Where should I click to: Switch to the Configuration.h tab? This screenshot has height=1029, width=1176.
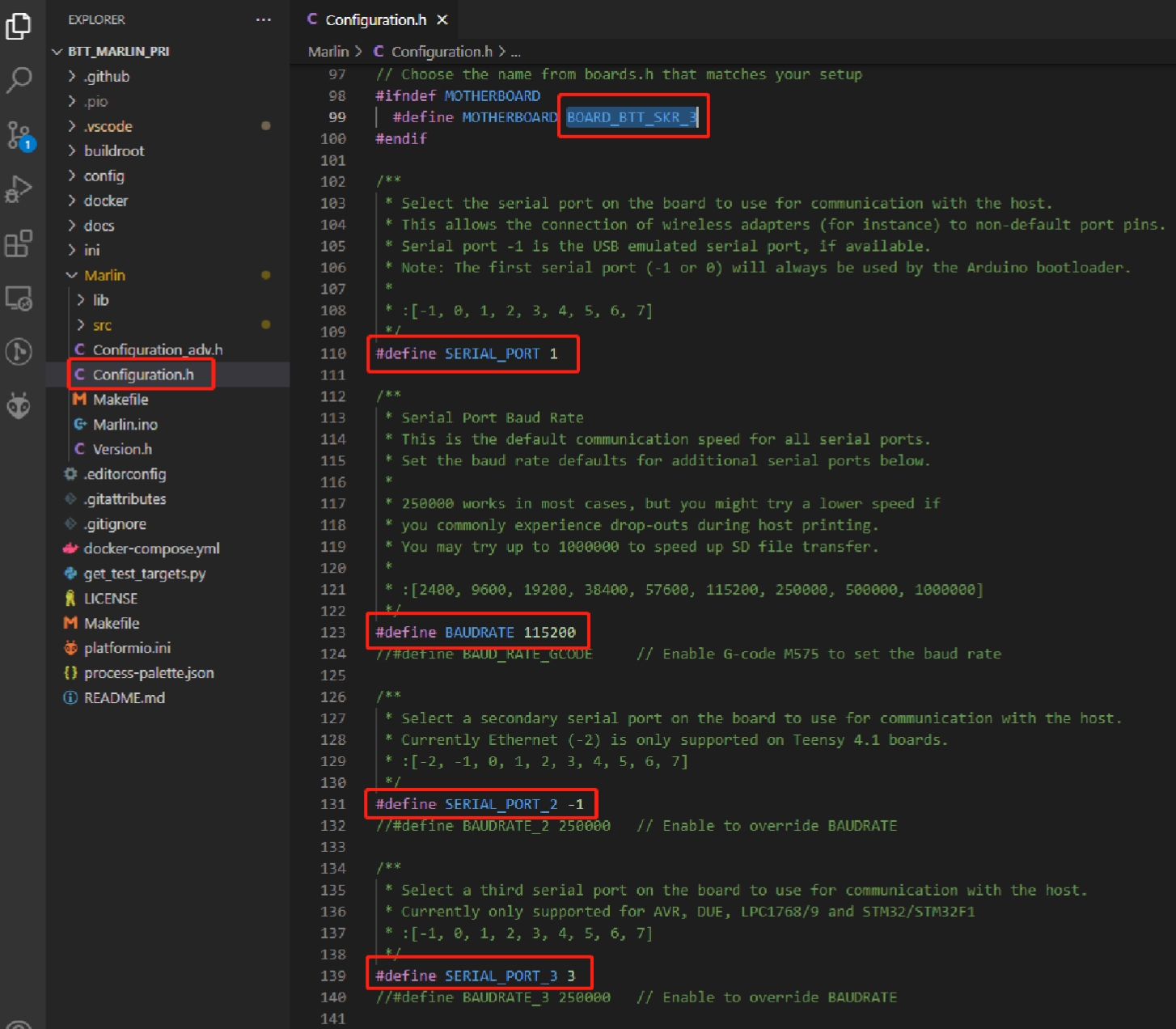pyautogui.click(x=375, y=19)
